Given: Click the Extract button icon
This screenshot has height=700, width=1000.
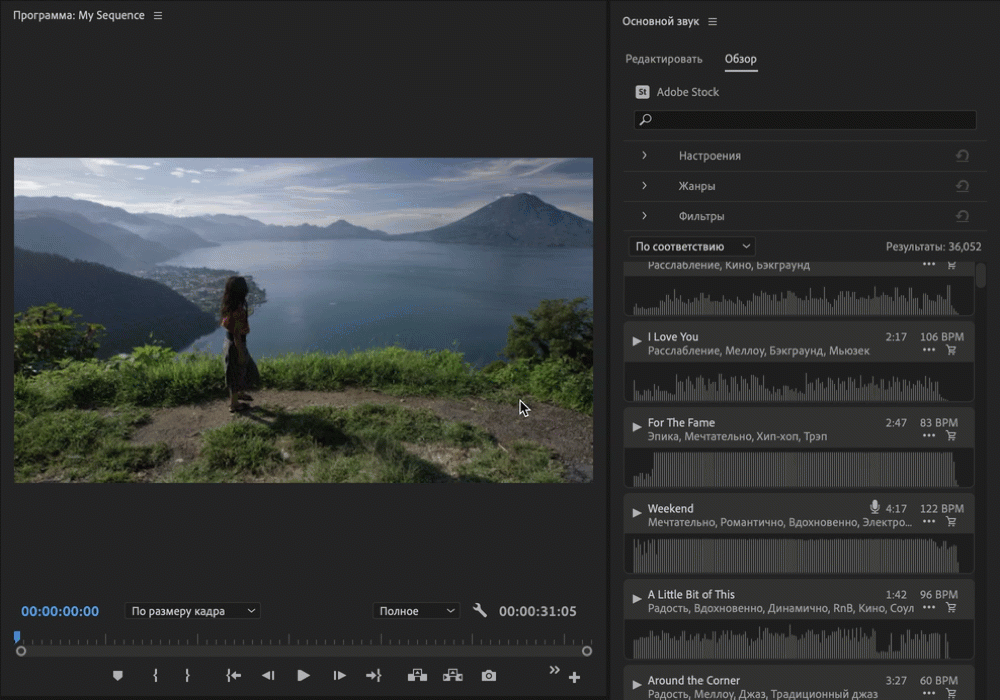Looking at the screenshot, I should tap(453, 676).
